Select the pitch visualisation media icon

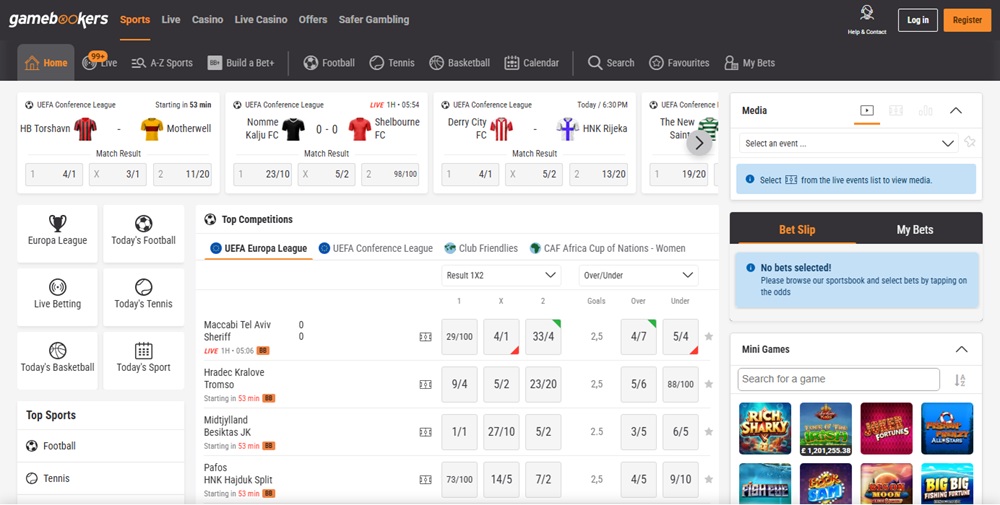896,110
